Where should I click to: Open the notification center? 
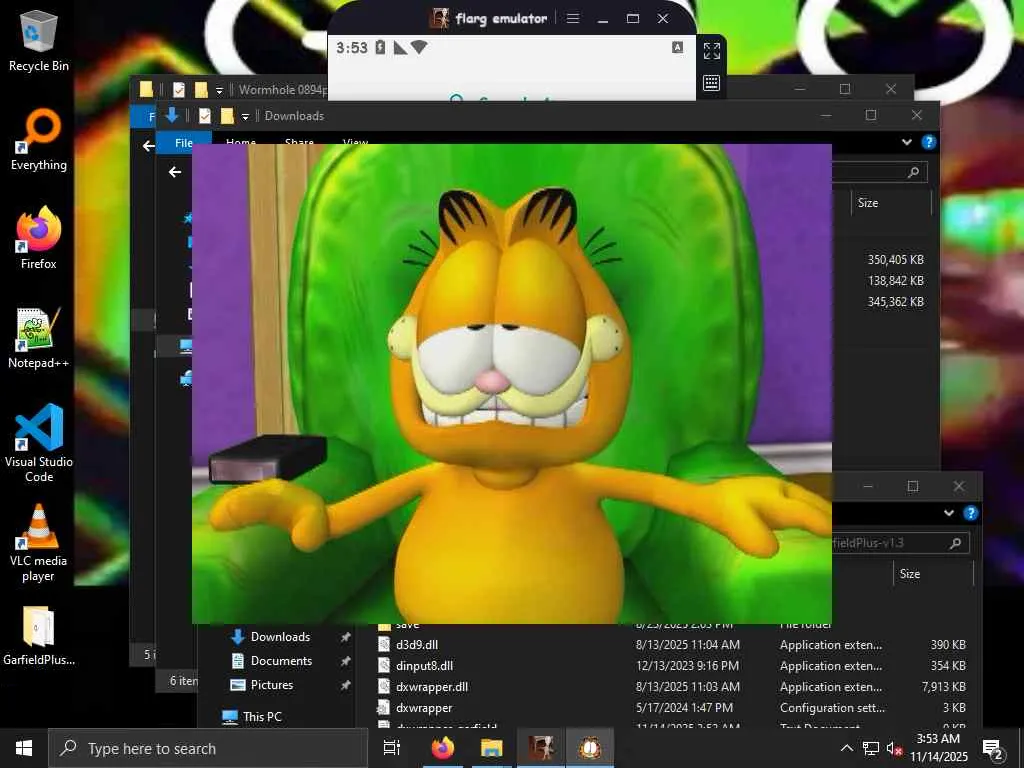(993, 748)
